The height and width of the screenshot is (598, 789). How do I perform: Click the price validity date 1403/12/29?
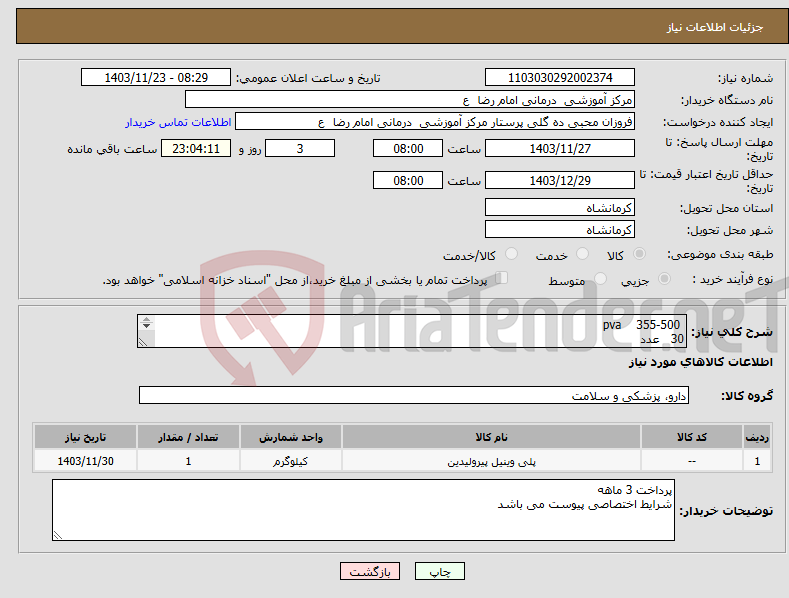click(560, 180)
